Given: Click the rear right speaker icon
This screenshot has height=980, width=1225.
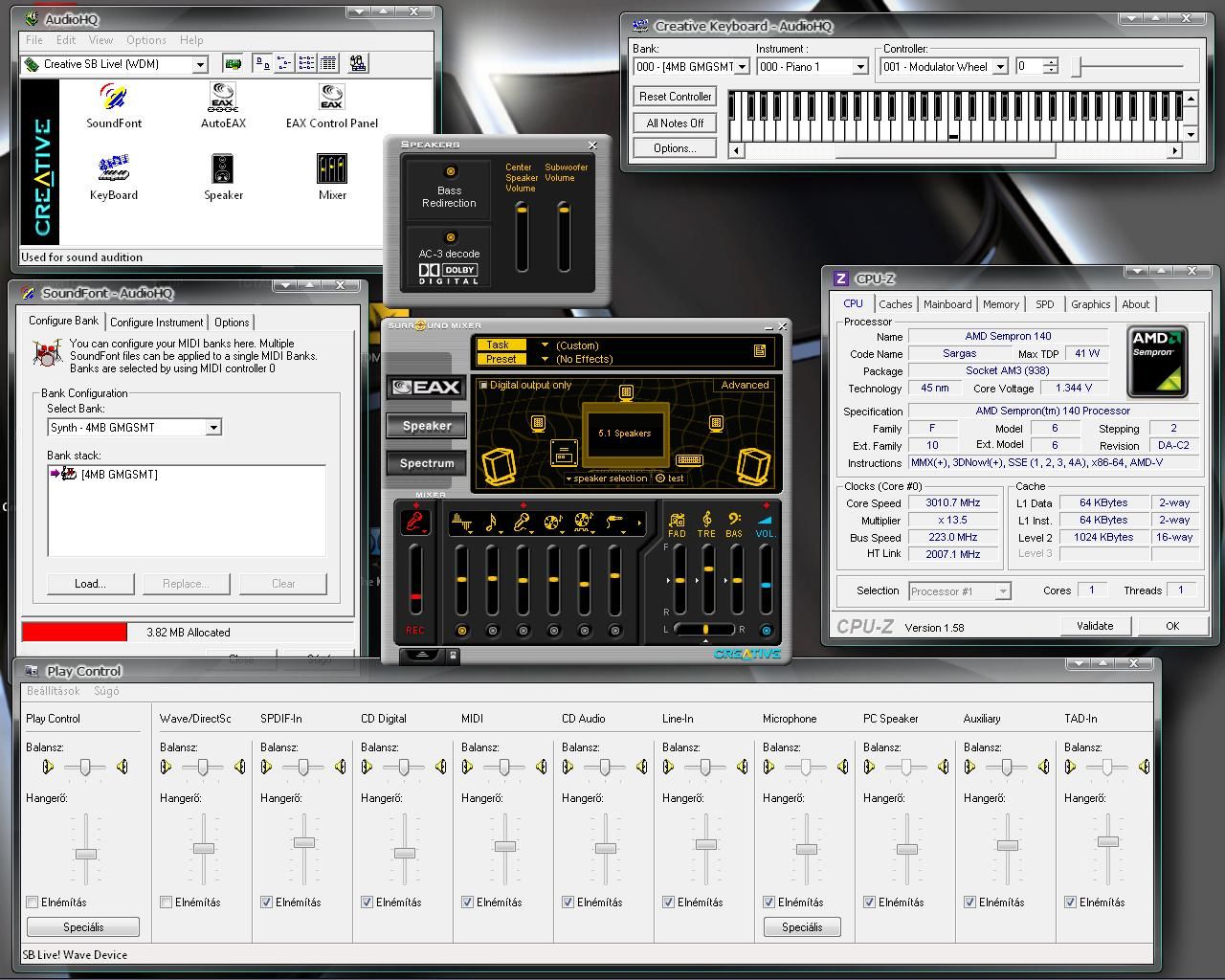Looking at the screenshot, I should [x=753, y=466].
